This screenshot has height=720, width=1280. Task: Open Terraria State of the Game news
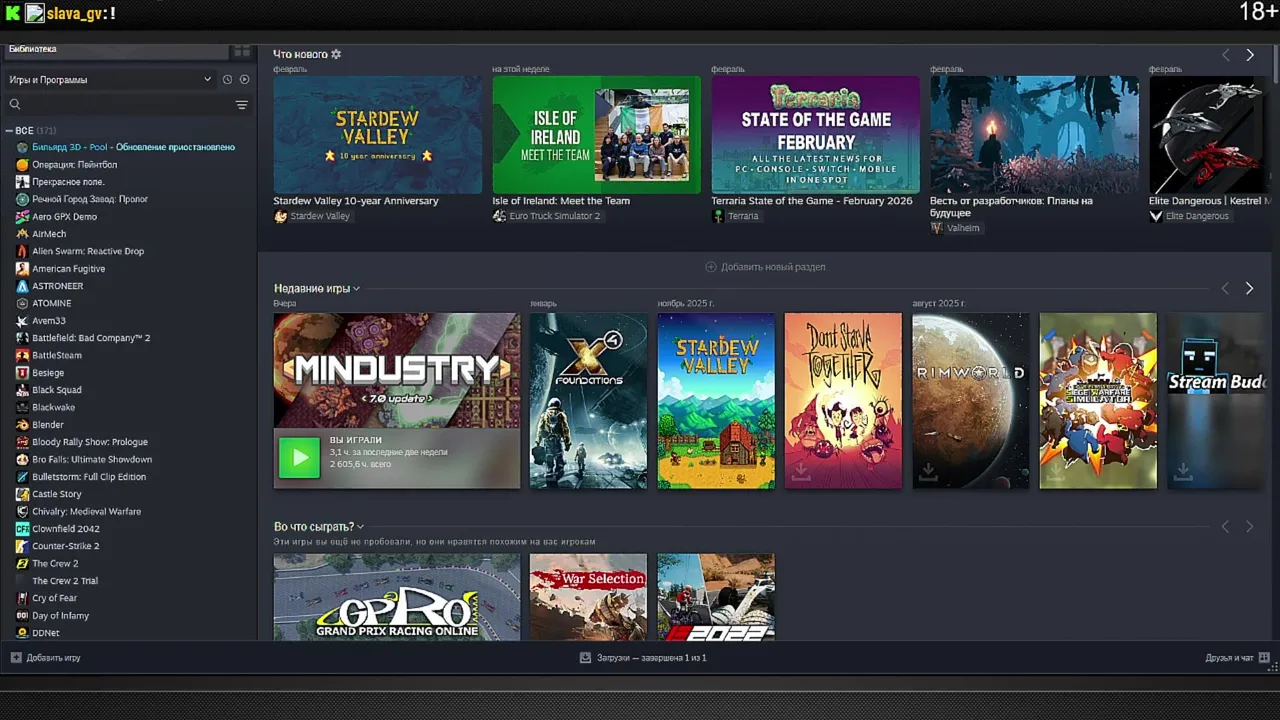tap(815, 135)
